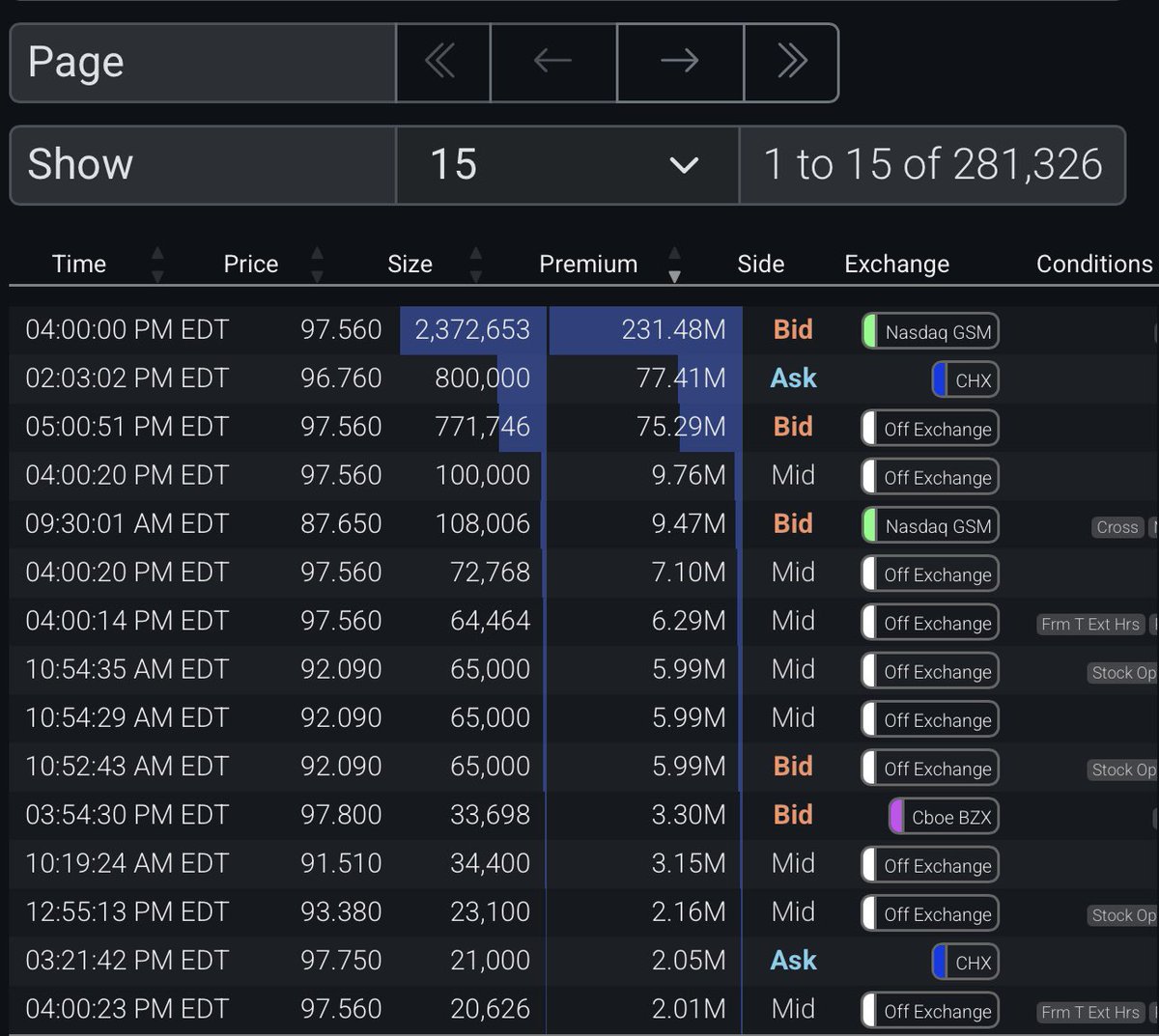Click the Exchange column header
This screenshot has height=1036, width=1159.
[896, 264]
